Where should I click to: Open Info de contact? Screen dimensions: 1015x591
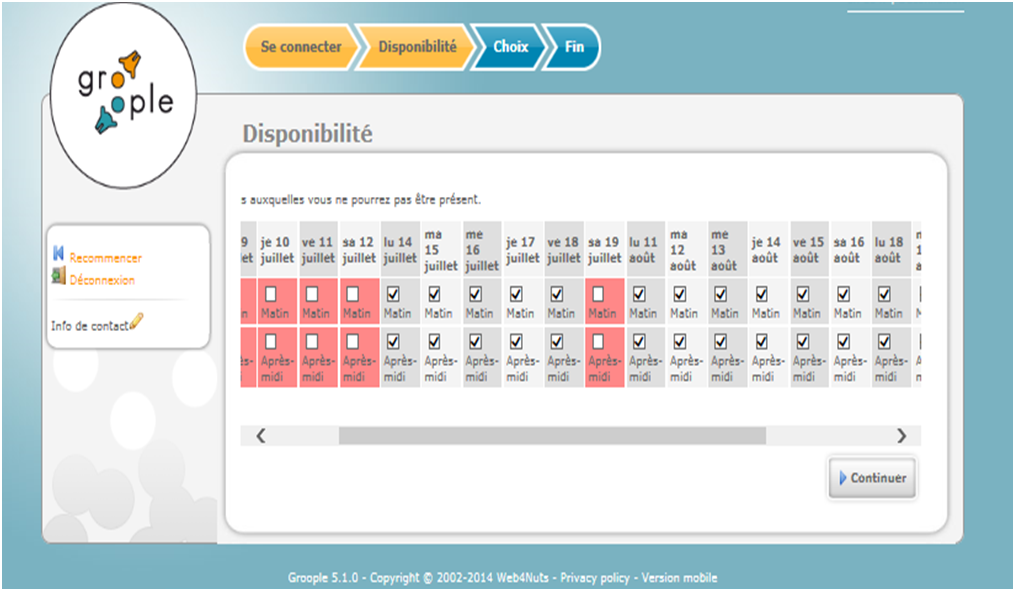[x=90, y=326]
